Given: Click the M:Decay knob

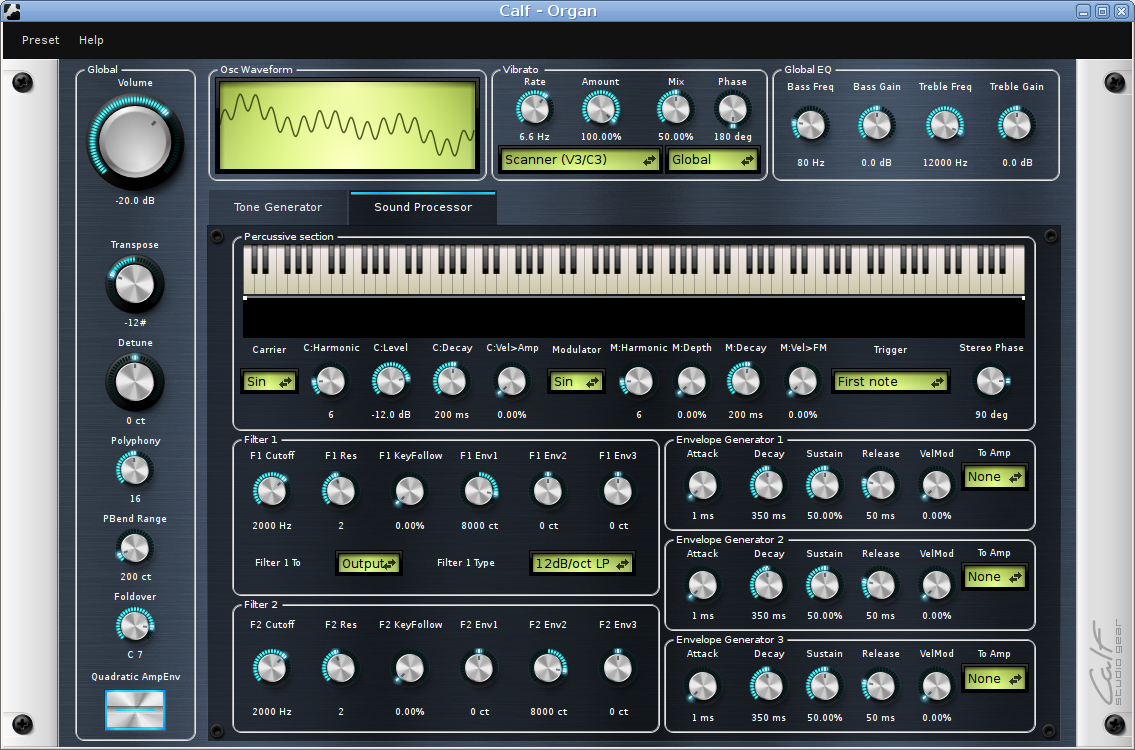Looking at the screenshot, I should [745, 381].
